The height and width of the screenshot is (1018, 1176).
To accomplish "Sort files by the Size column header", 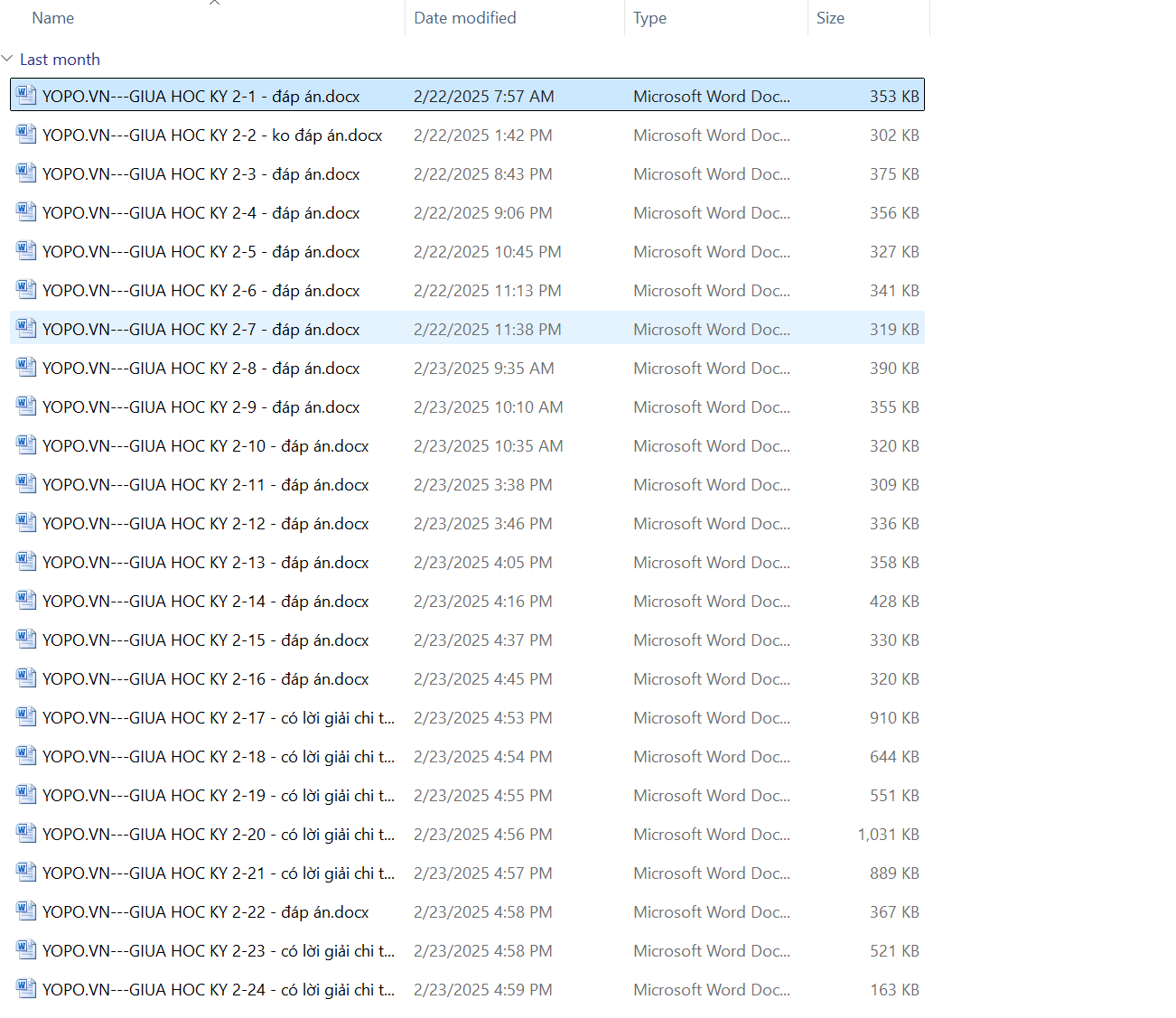I will pos(830,18).
